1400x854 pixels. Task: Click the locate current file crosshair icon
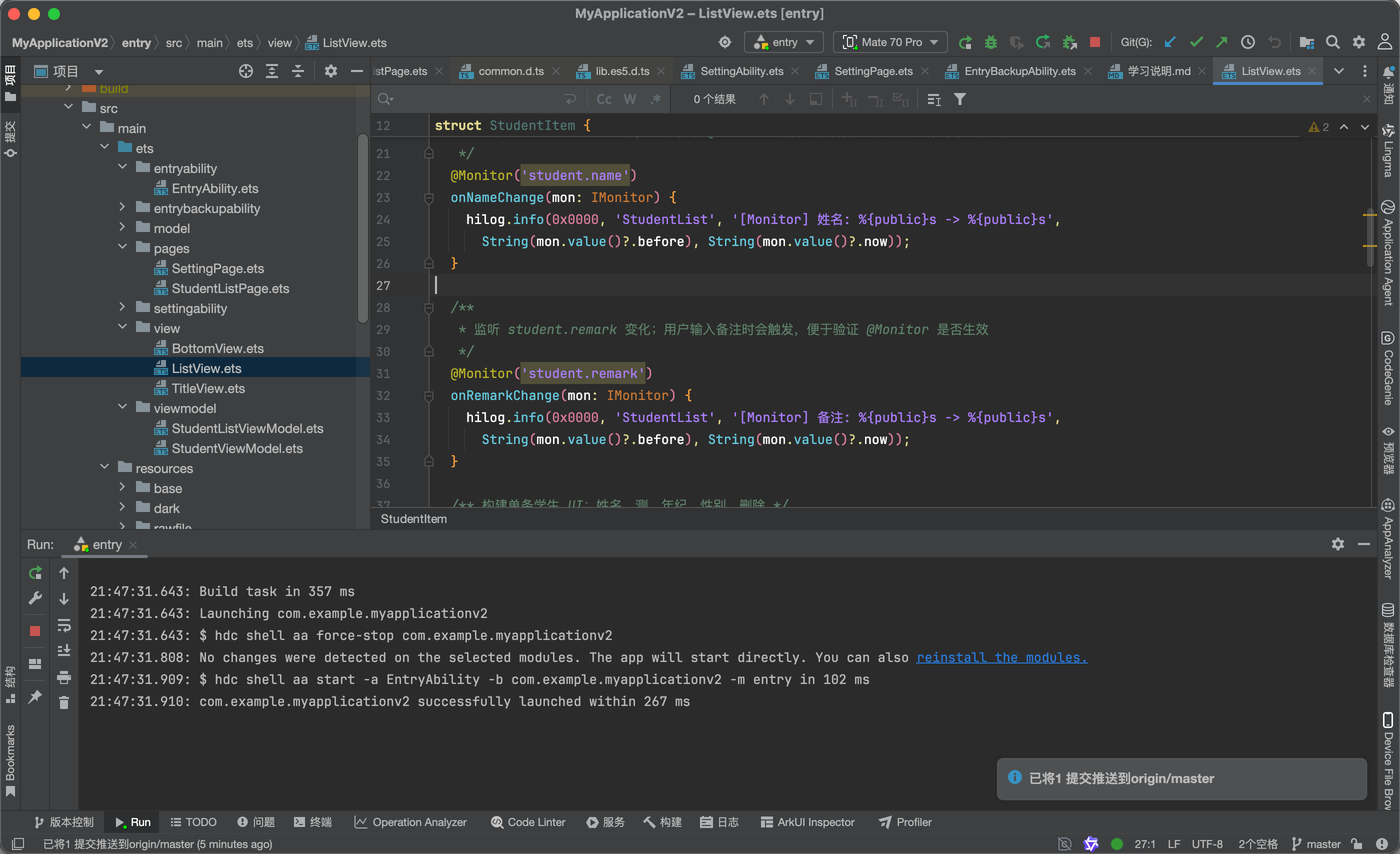[245, 71]
